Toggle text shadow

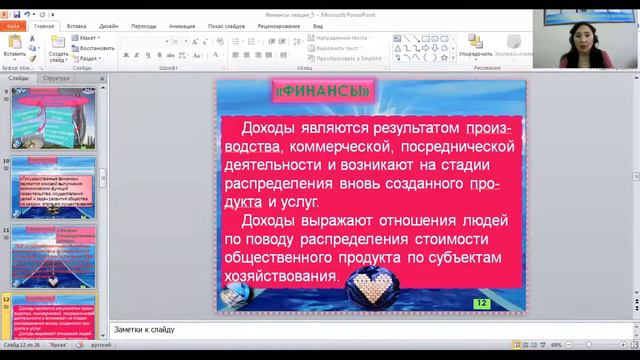[160, 55]
